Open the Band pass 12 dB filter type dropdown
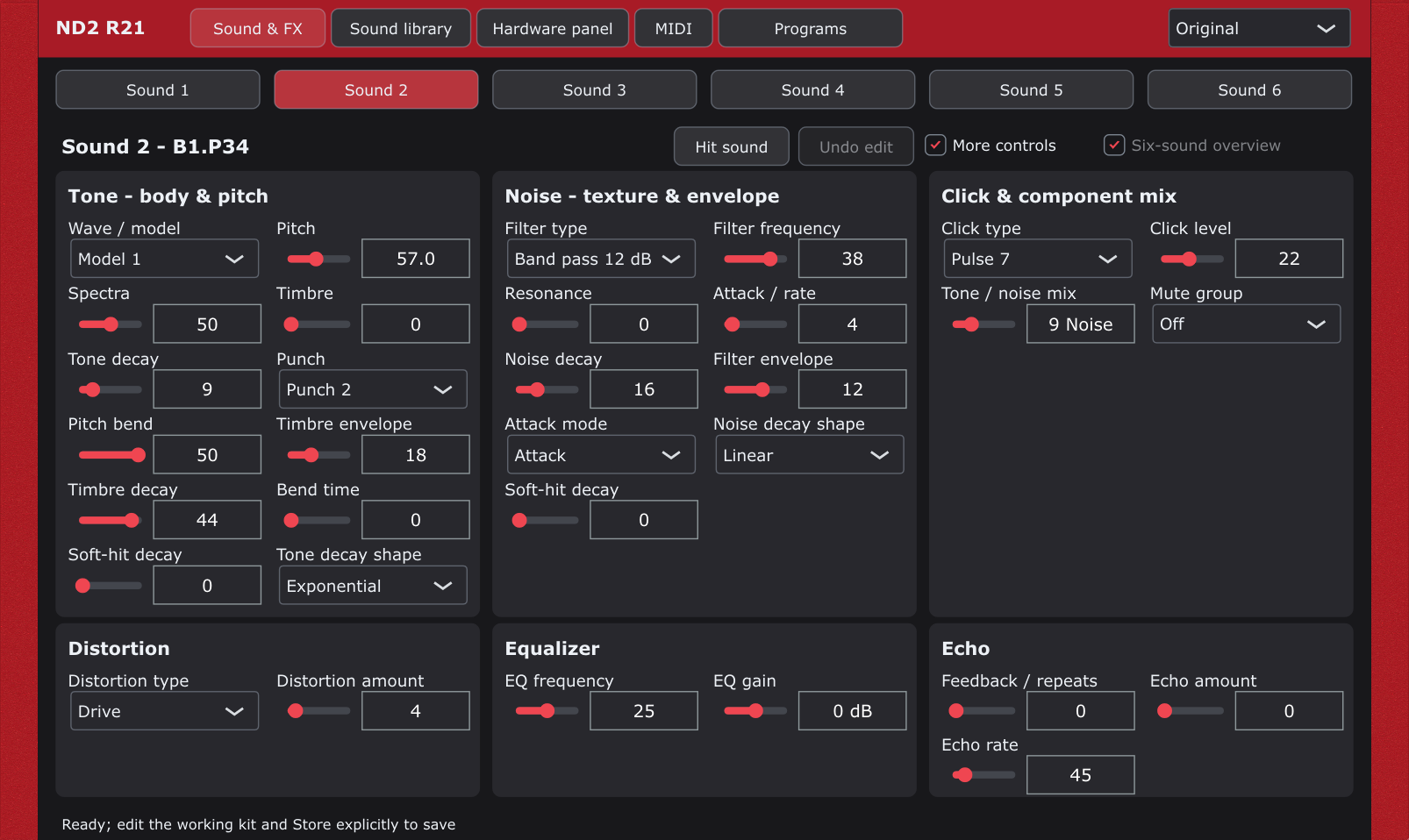The width and height of the screenshot is (1409, 840). (x=601, y=259)
